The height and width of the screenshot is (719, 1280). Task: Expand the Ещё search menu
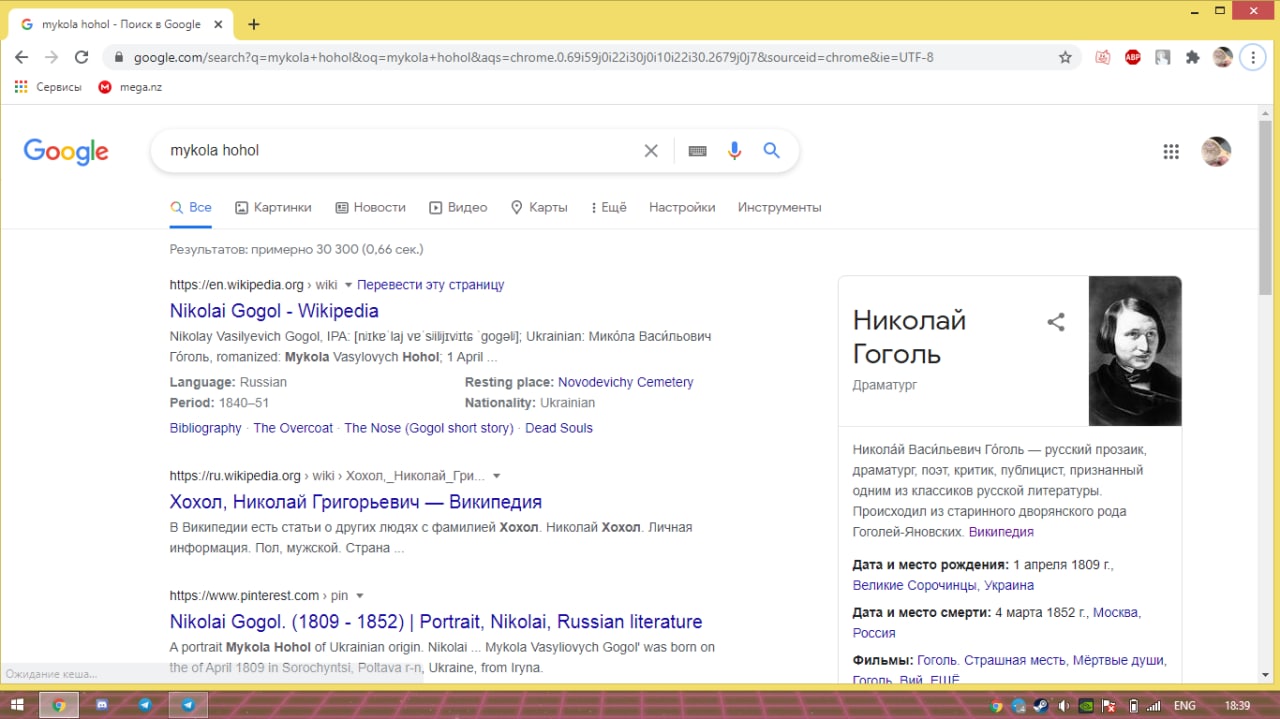[x=609, y=207]
